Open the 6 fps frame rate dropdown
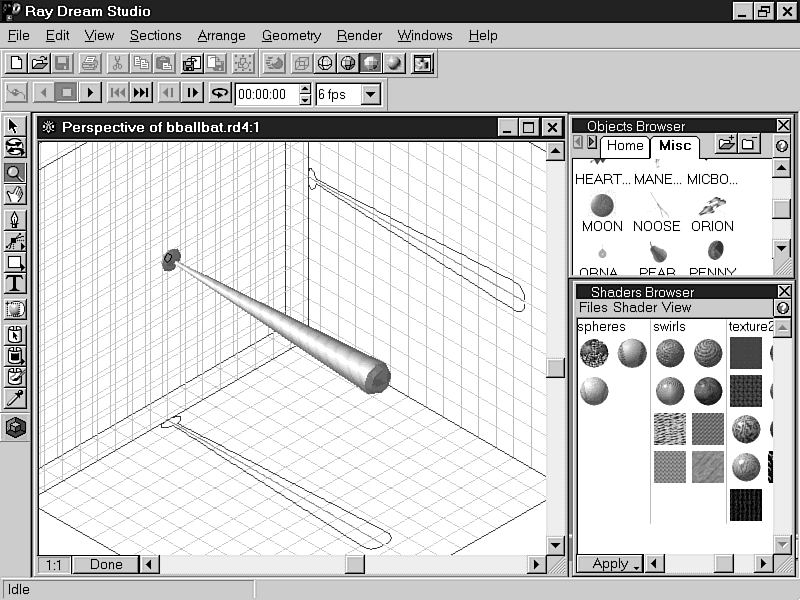Screen dimensions: 800x600 pyautogui.click(x=370, y=95)
